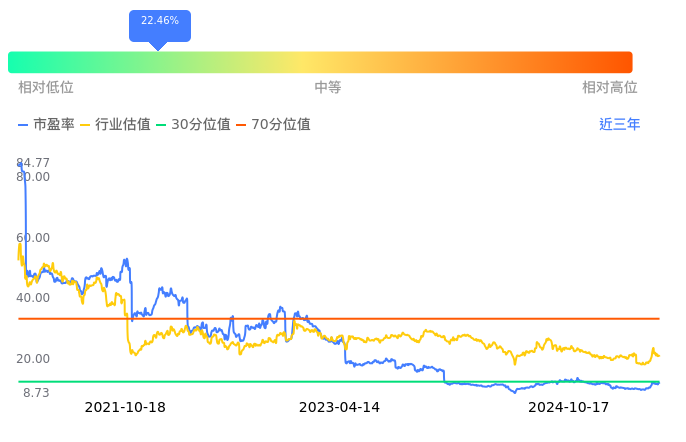Select the 2021-10-18 date axis label
This screenshot has height=442, width=686.
[x=125, y=408]
